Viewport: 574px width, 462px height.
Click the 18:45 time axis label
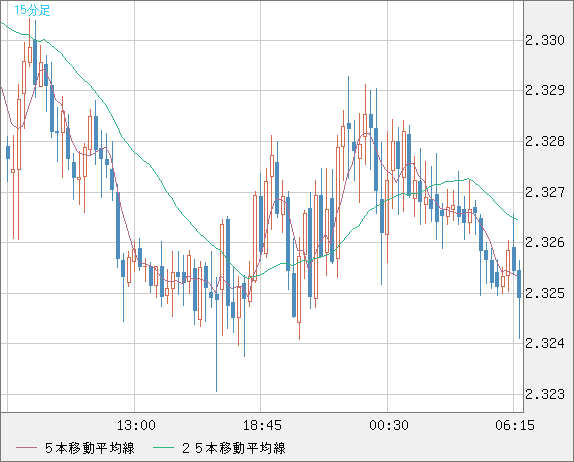[262, 425]
